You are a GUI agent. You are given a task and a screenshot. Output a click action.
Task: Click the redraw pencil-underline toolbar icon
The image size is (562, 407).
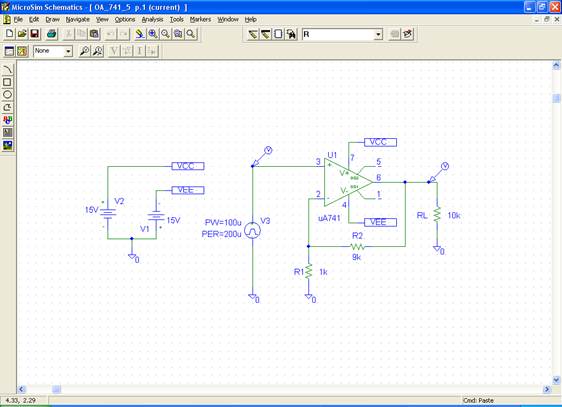coord(139,34)
